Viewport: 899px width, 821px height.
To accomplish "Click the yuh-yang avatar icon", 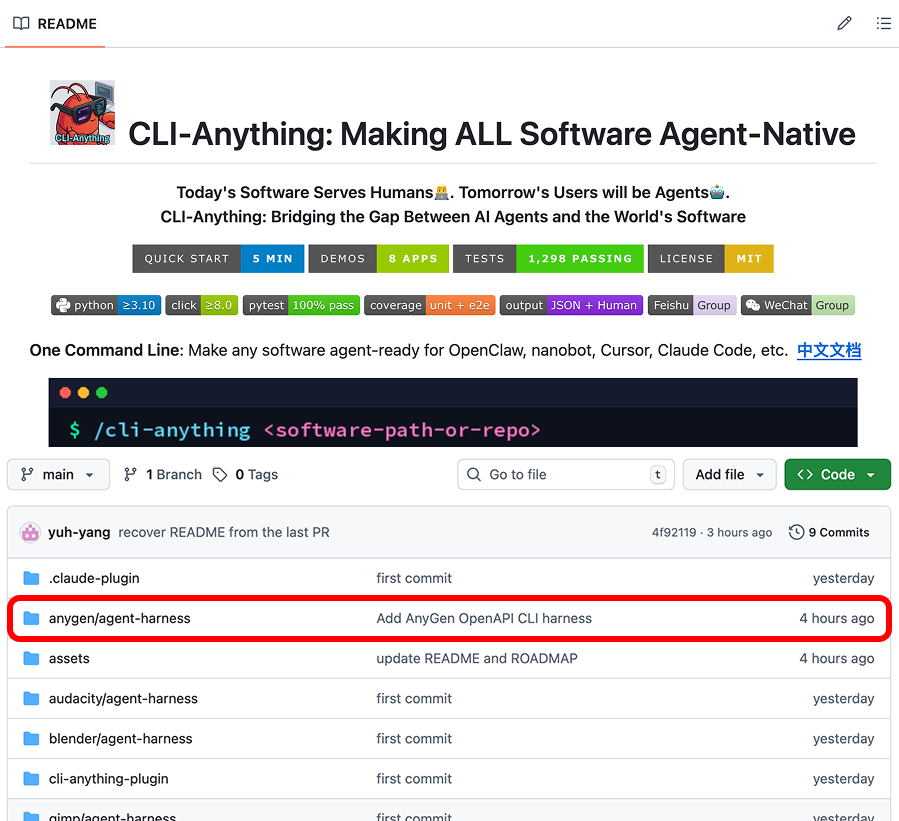I will 30,533.
